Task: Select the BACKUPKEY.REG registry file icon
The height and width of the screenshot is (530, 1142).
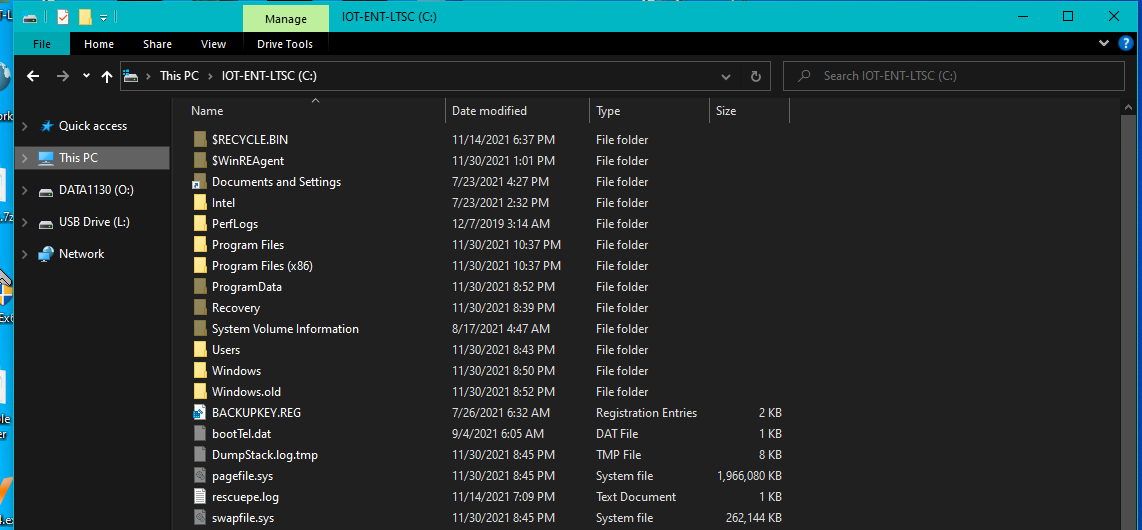Action: 200,413
